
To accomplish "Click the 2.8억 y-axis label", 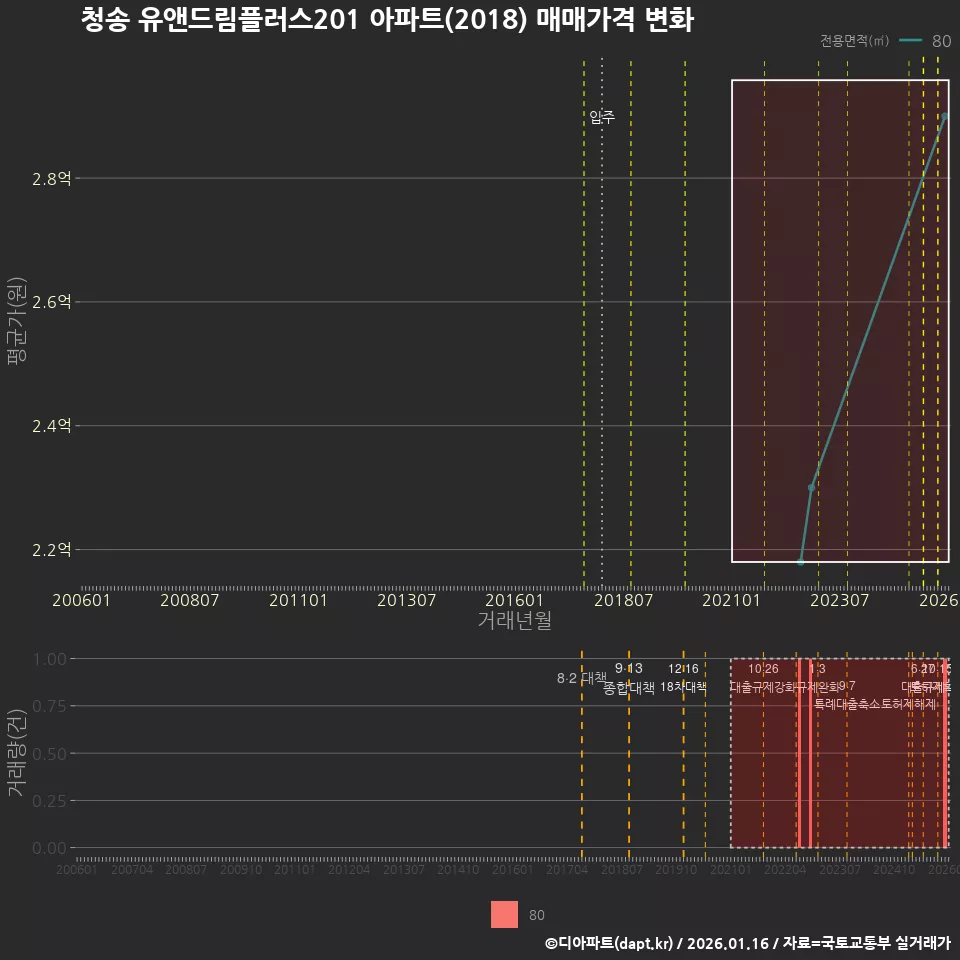I will [x=51, y=179].
